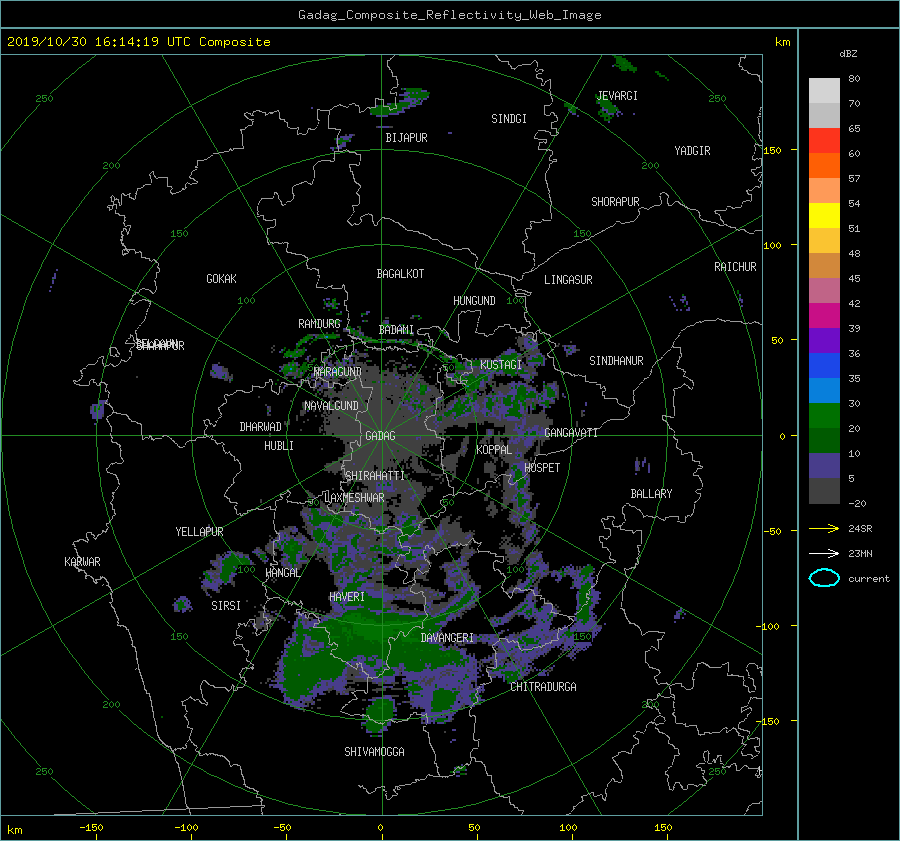Image resolution: width=900 pixels, height=841 pixels.
Task: Click the RAICHUR city label
Action: 735,267
